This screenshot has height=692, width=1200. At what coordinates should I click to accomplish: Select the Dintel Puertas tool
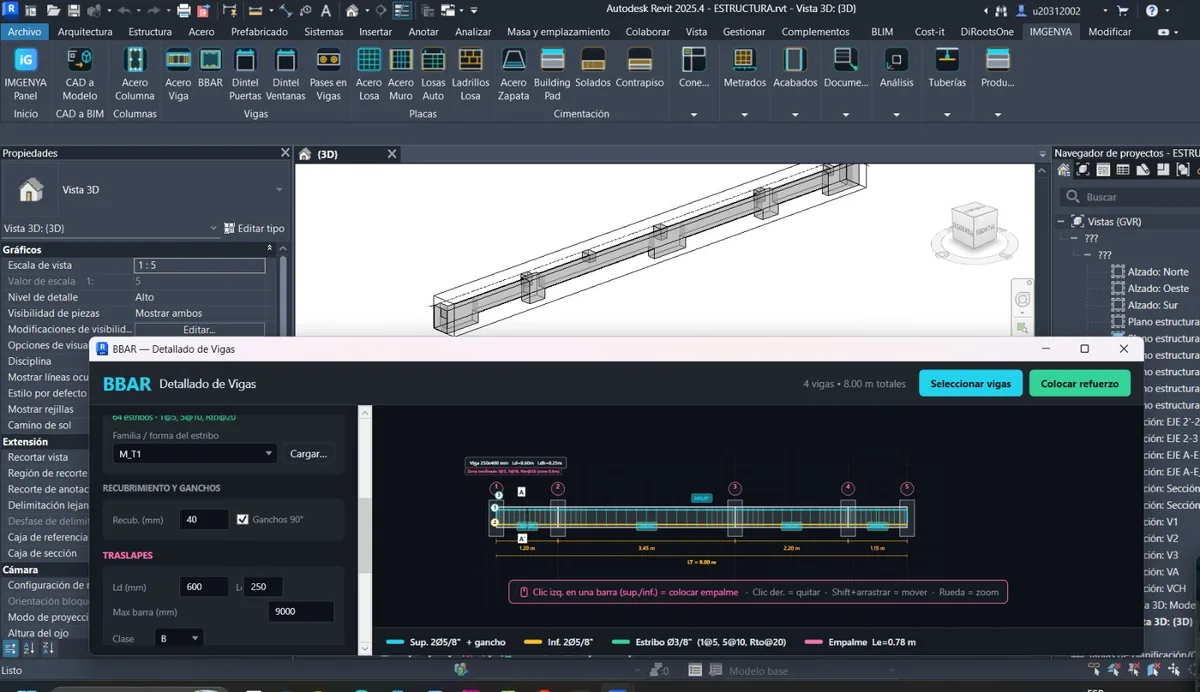[245, 74]
